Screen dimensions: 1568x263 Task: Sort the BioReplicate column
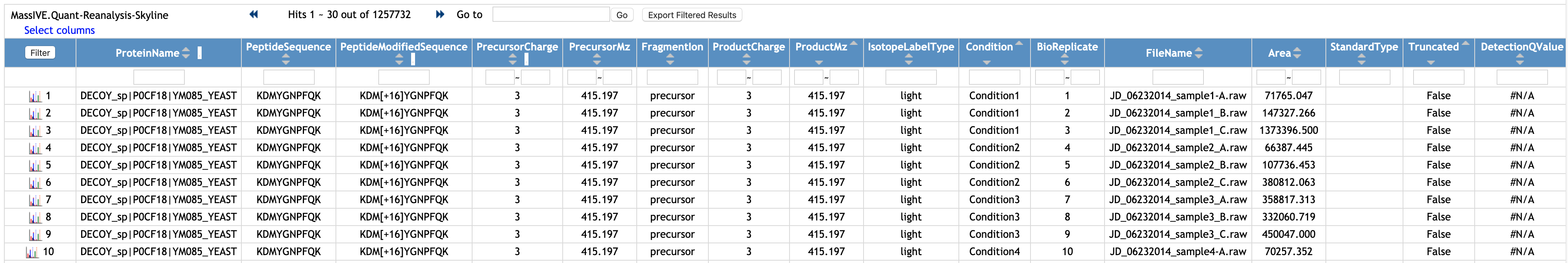[1065, 60]
